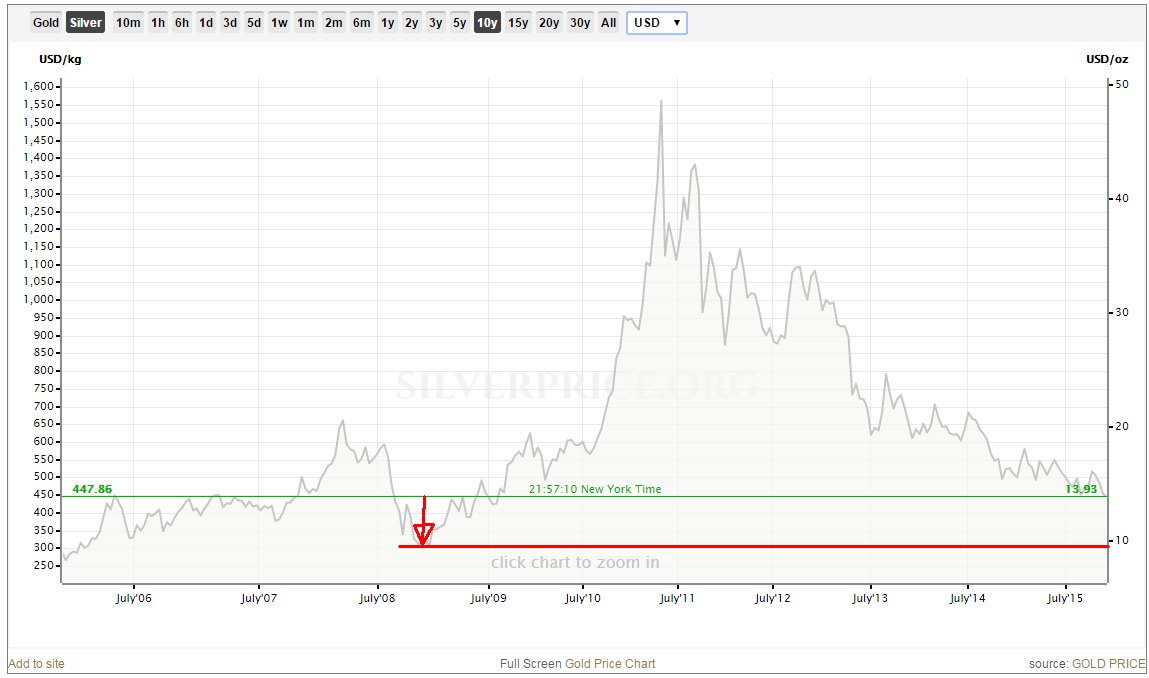Click the Add to site link

(36, 663)
